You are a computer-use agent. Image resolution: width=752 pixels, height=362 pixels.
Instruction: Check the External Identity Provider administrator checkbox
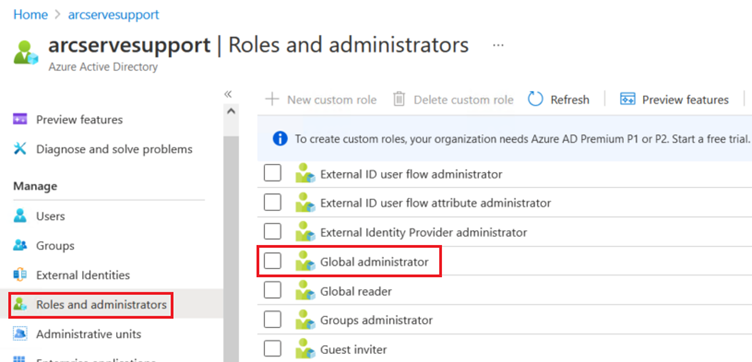(x=272, y=232)
